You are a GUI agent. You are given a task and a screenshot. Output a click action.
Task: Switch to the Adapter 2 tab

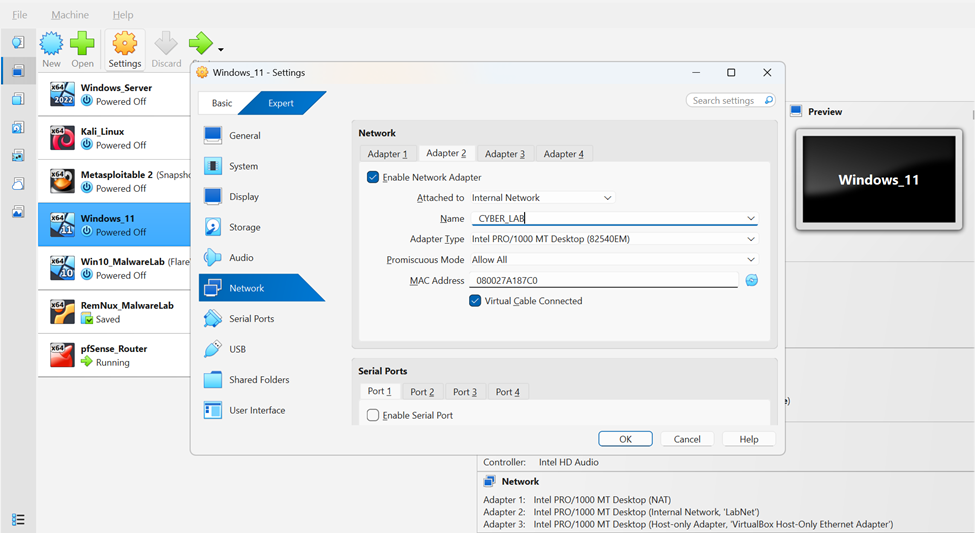[x=446, y=153]
